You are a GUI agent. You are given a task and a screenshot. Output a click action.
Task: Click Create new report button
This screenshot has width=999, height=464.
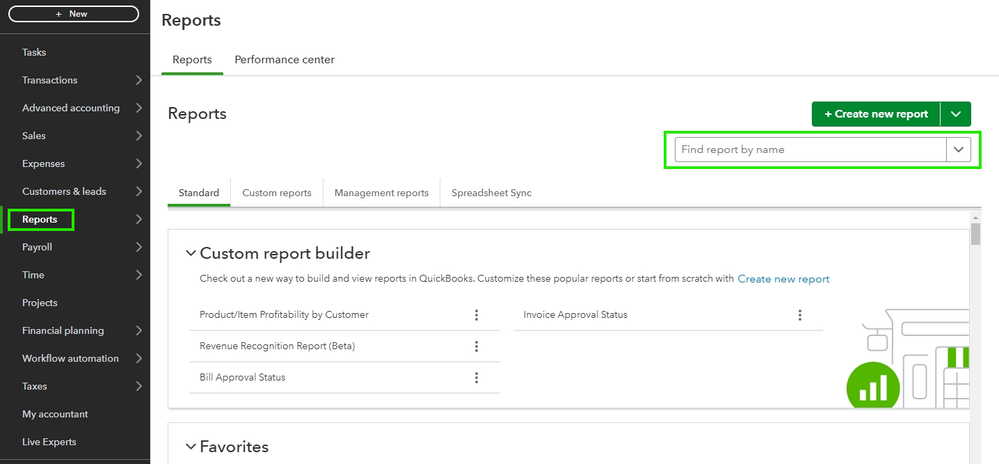coord(876,114)
